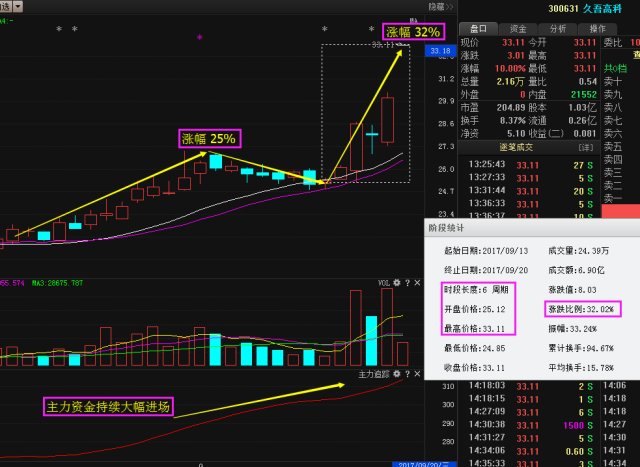Click the 隐藏 collapse panel button
This screenshot has height=467, width=640.
coord(441,7)
